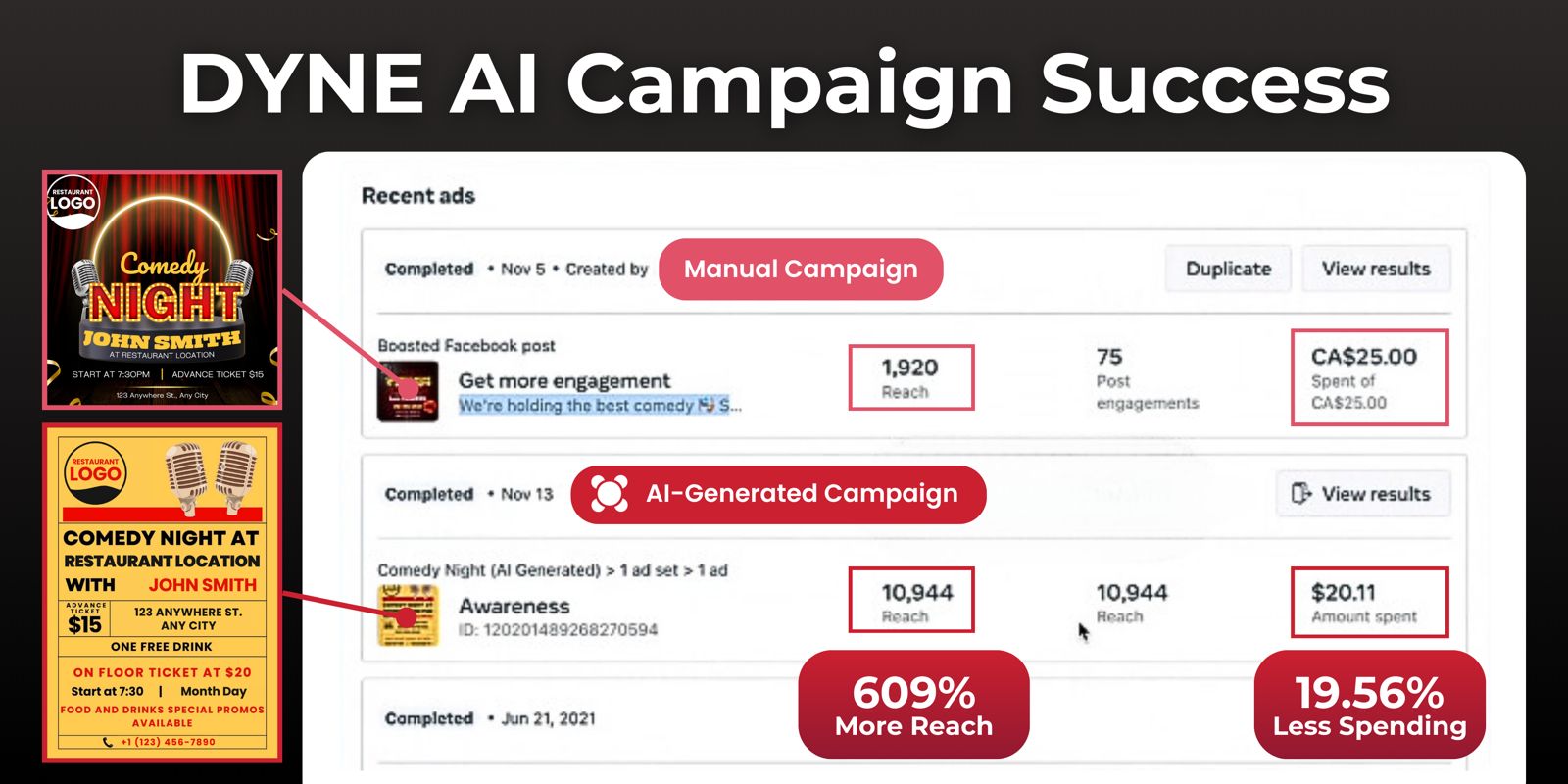The image size is (1568, 784).
Task: Click the 609% More Reach badge
Action: [x=913, y=705]
